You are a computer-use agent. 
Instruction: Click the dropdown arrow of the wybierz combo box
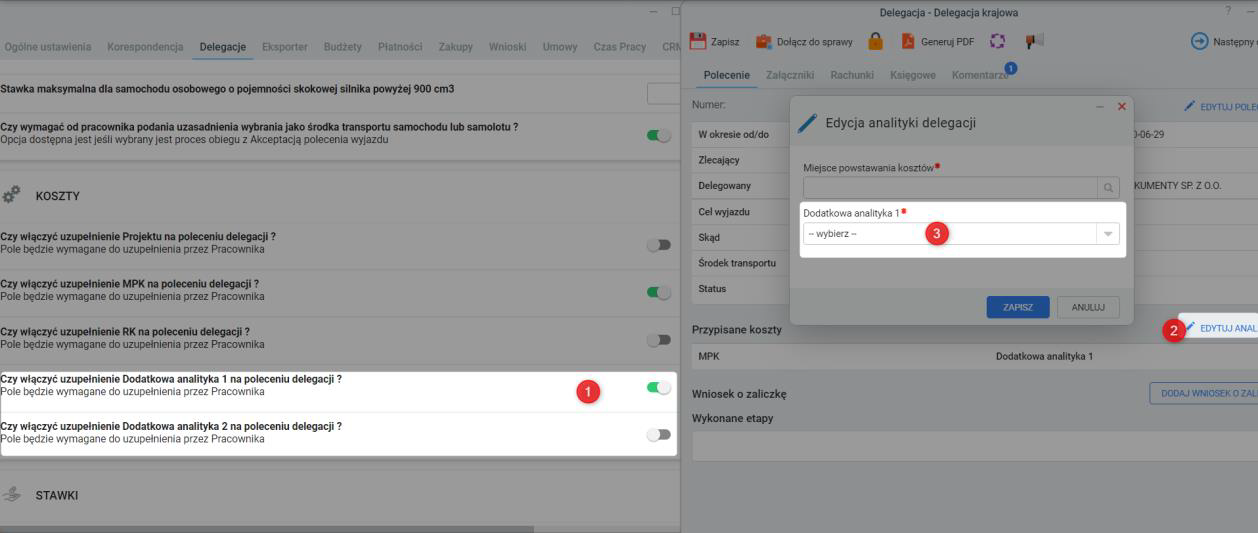tap(1108, 234)
